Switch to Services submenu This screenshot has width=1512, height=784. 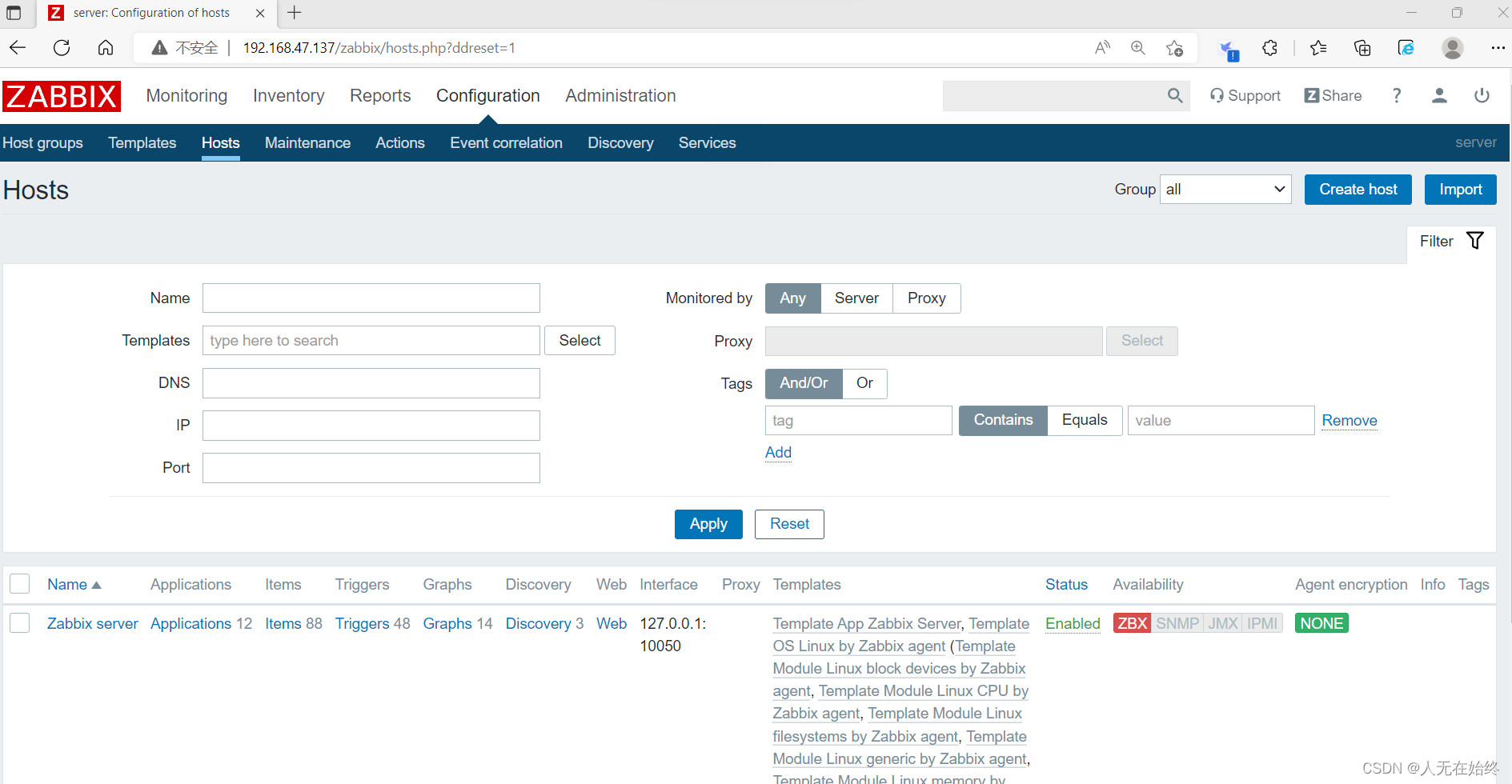[x=707, y=143]
